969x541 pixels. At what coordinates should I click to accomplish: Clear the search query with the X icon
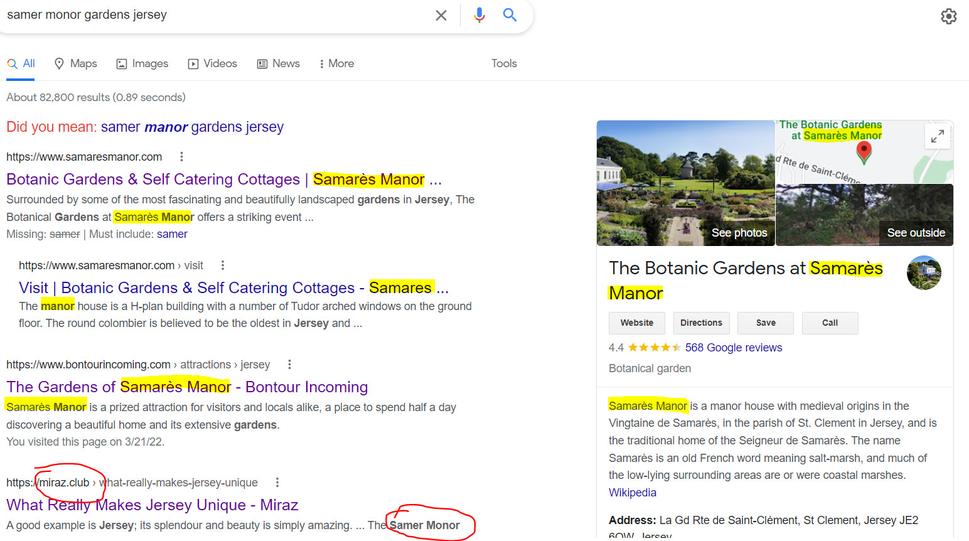pyautogui.click(x=441, y=15)
